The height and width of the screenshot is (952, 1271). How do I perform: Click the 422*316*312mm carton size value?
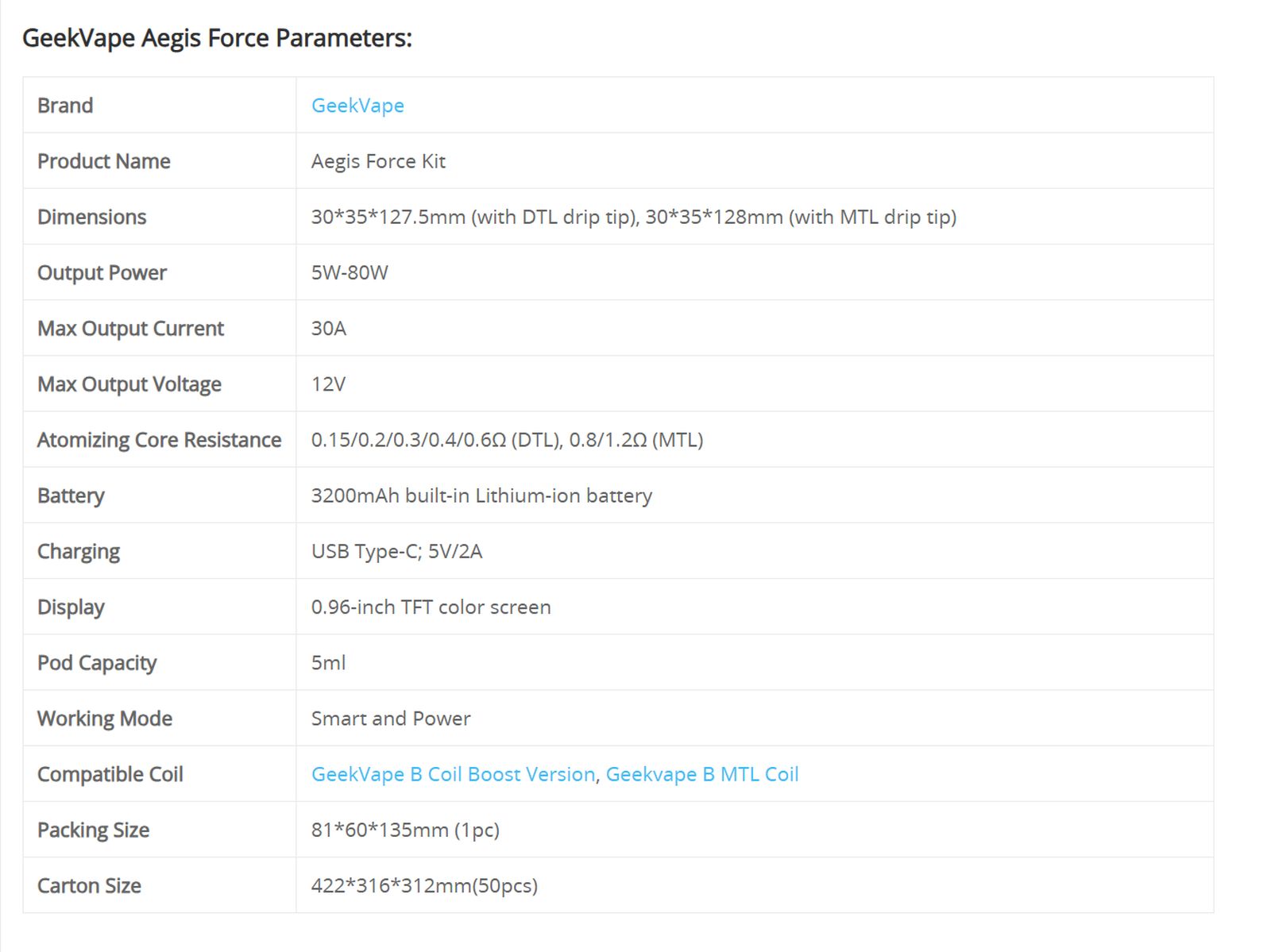point(424,885)
